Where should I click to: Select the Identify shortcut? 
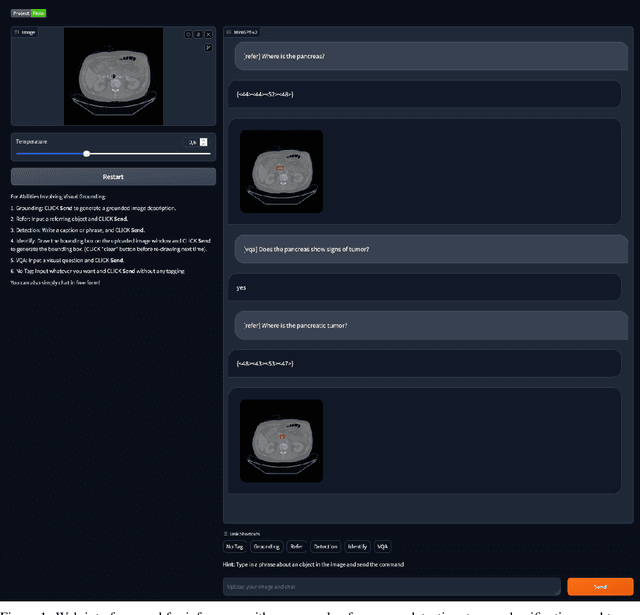[x=358, y=546]
